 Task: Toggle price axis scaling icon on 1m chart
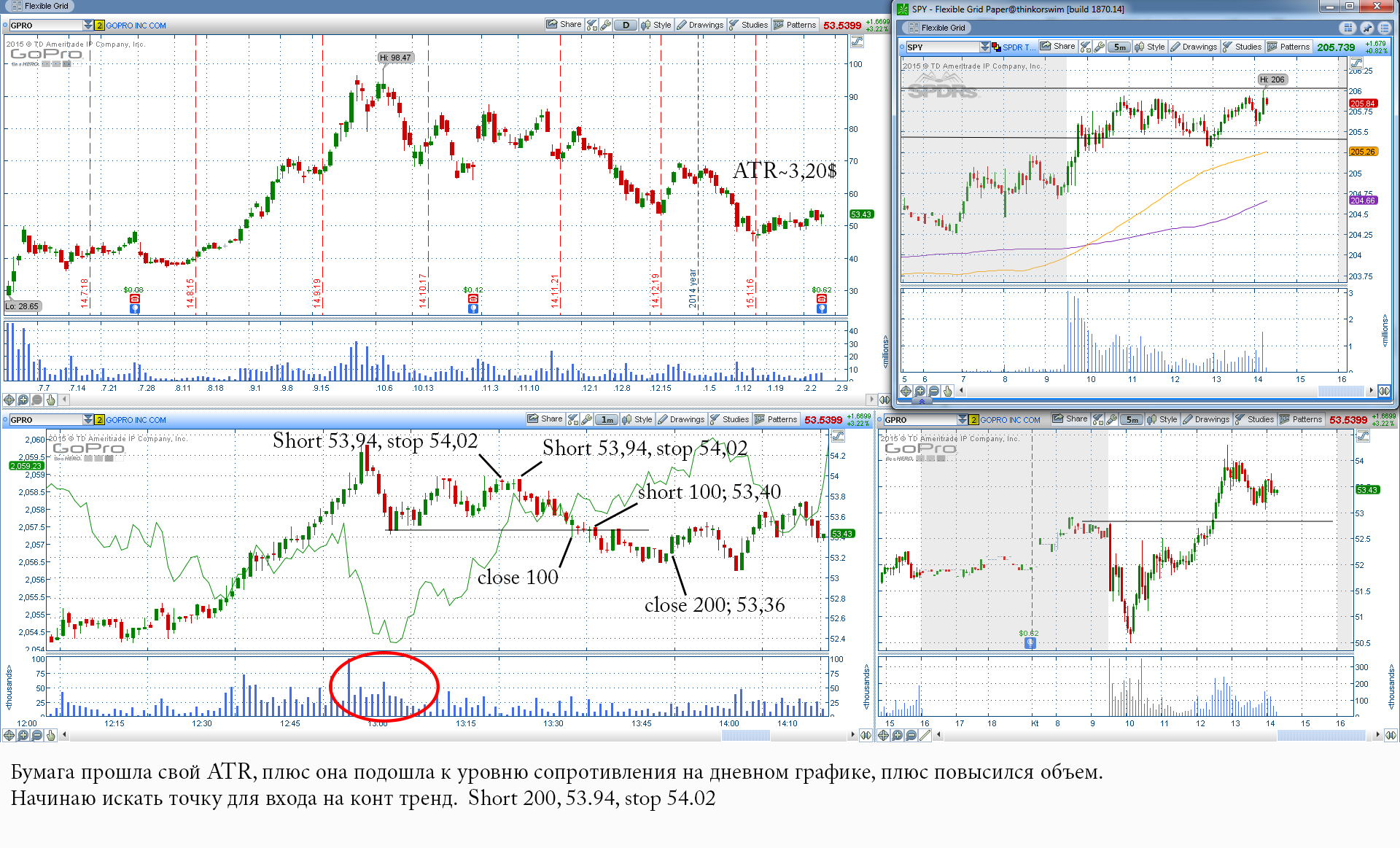click(838, 436)
